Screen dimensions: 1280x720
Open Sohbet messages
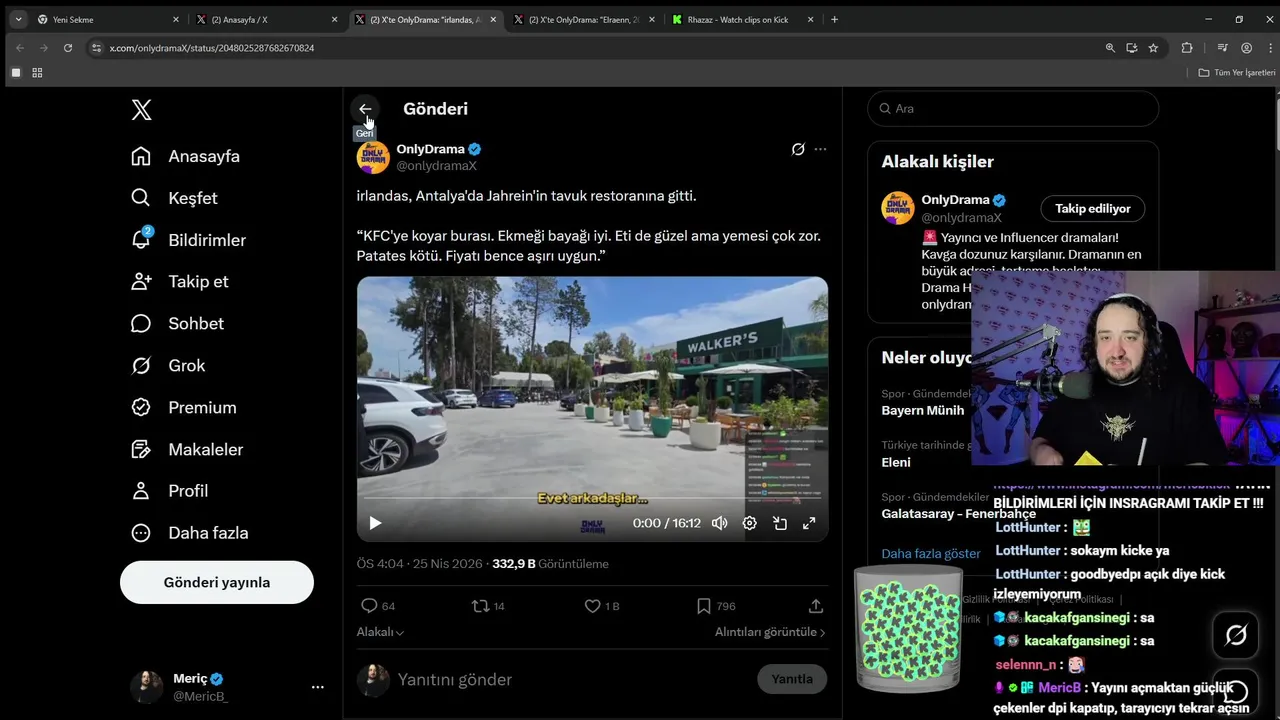click(x=177, y=323)
